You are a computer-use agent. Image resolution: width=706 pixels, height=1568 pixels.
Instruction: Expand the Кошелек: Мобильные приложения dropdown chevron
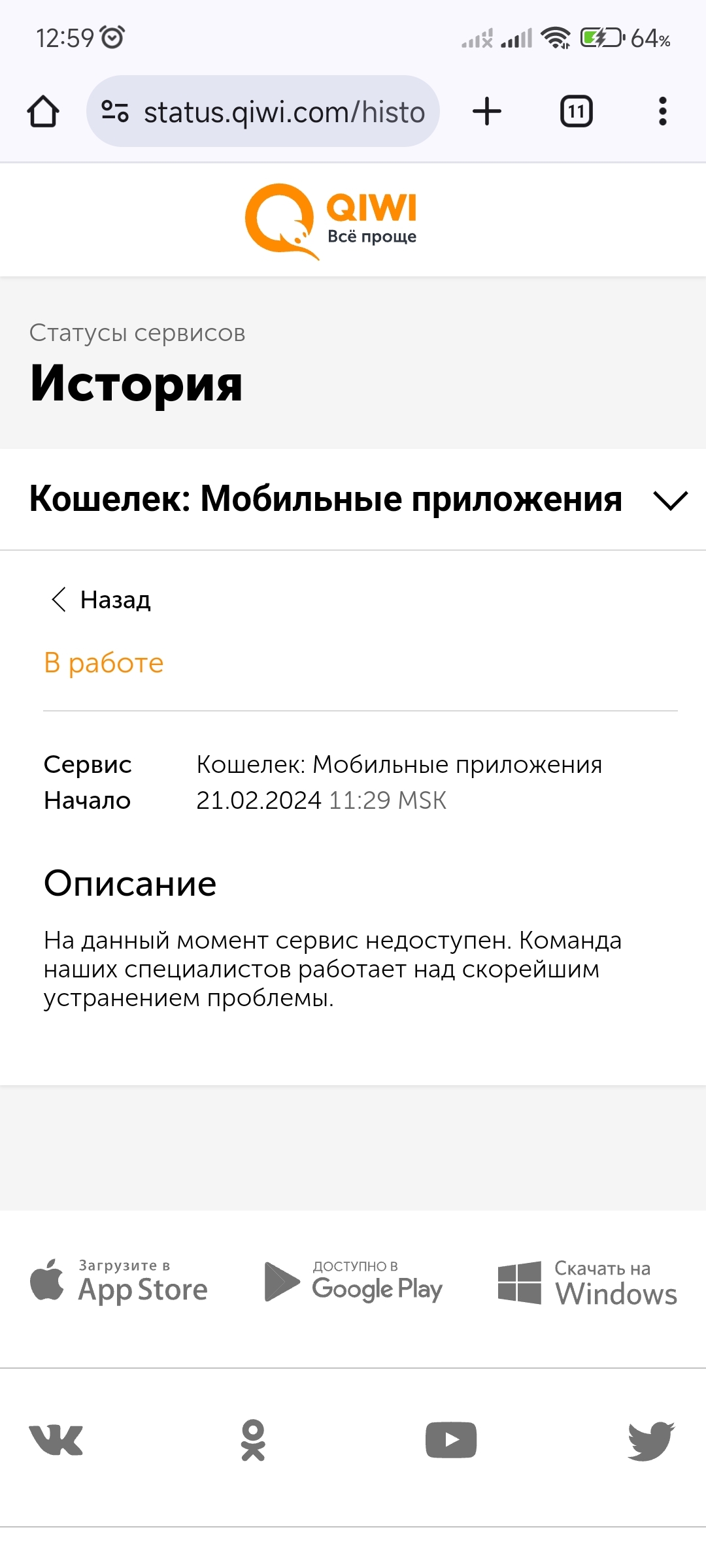[671, 500]
